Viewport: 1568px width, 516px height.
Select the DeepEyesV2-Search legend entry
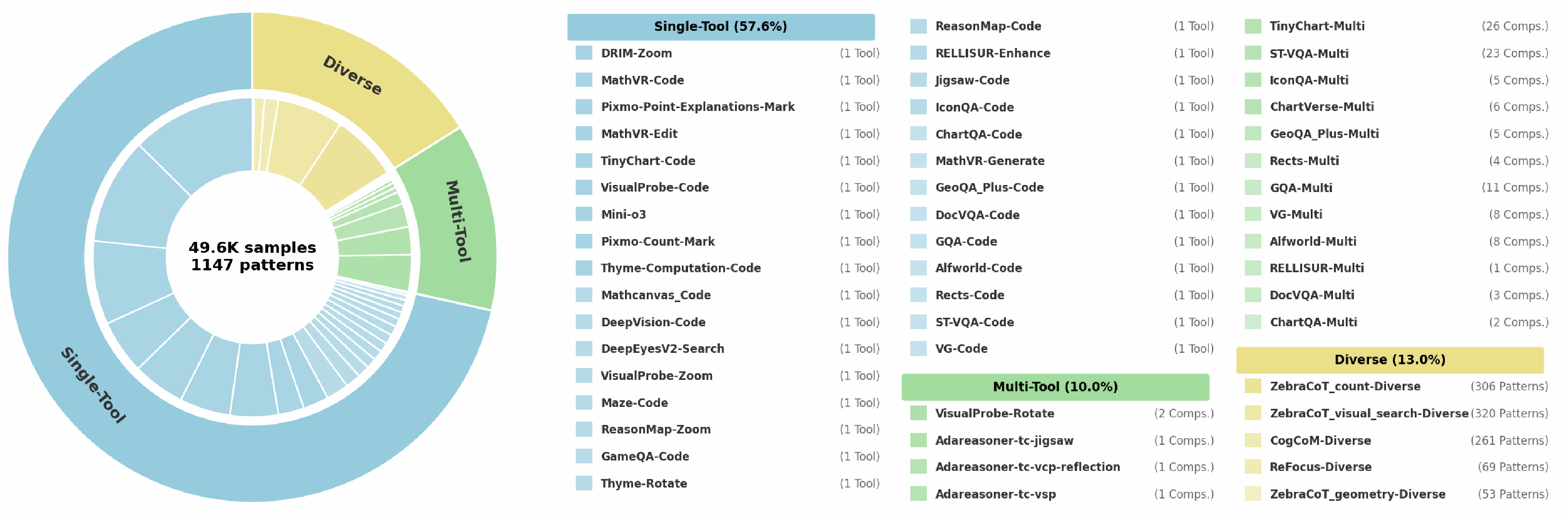[727, 349]
